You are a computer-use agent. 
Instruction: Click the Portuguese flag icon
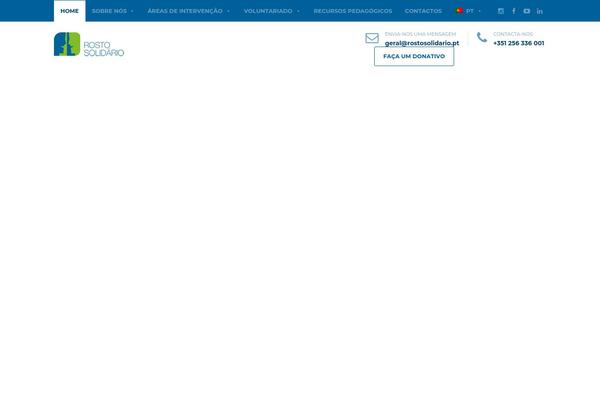pyautogui.click(x=459, y=11)
